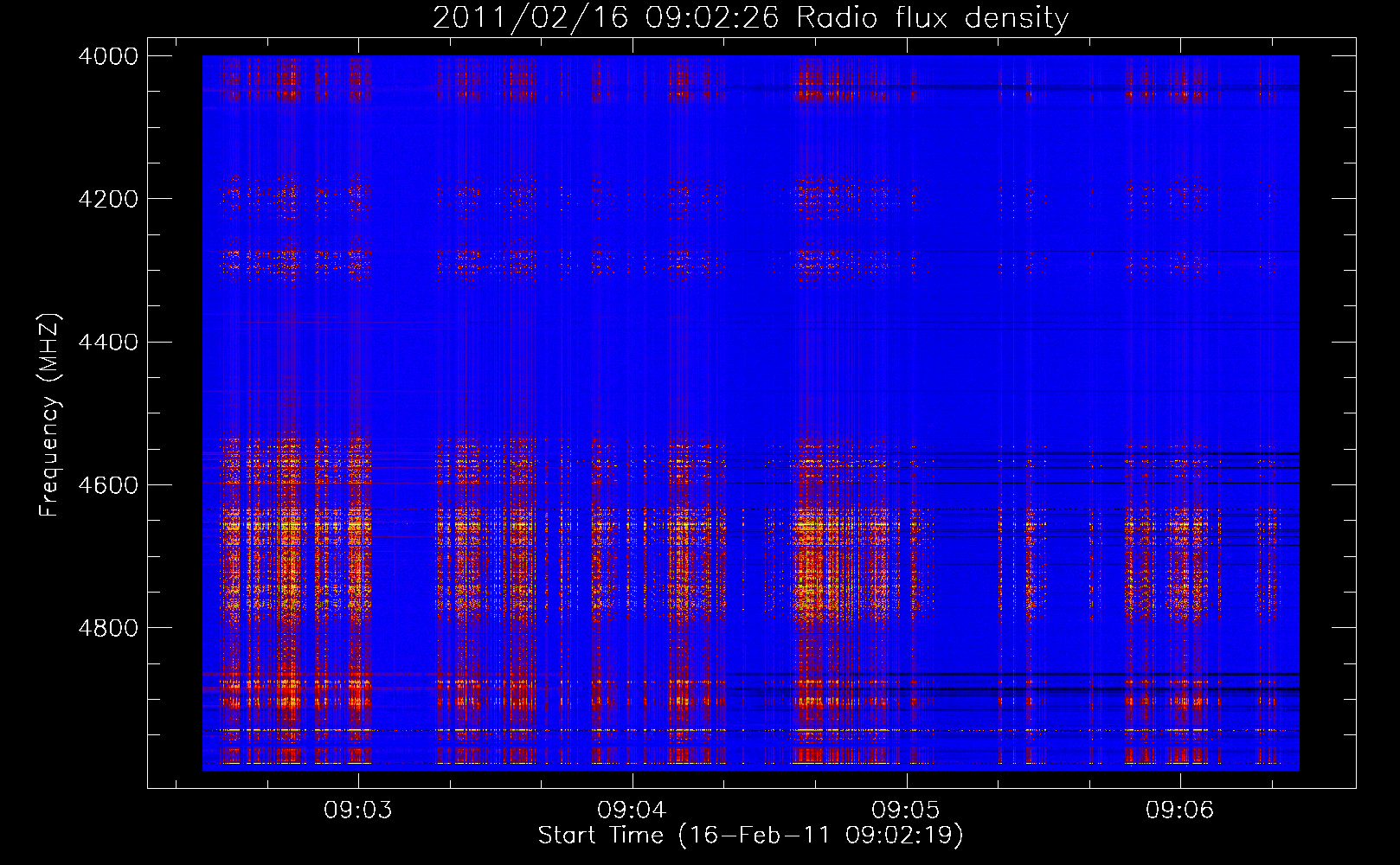This screenshot has height=865, width=1400.
Task: Click the 09:03 time axis label
Action: click(x=357, y=811)
